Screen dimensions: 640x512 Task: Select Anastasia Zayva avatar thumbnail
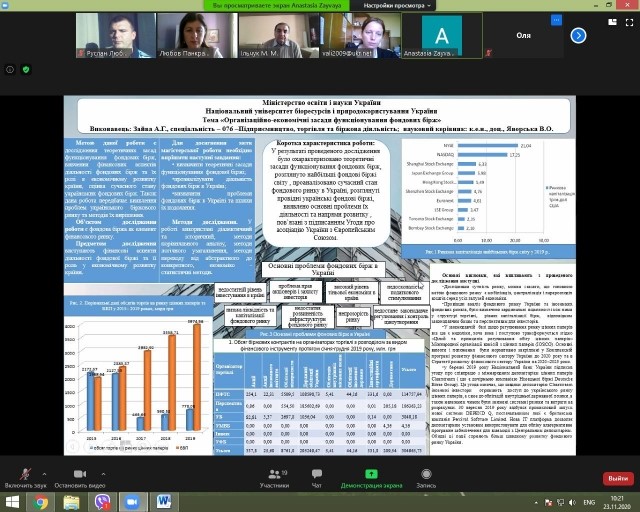pyautogui.click(x=442, y=36)
